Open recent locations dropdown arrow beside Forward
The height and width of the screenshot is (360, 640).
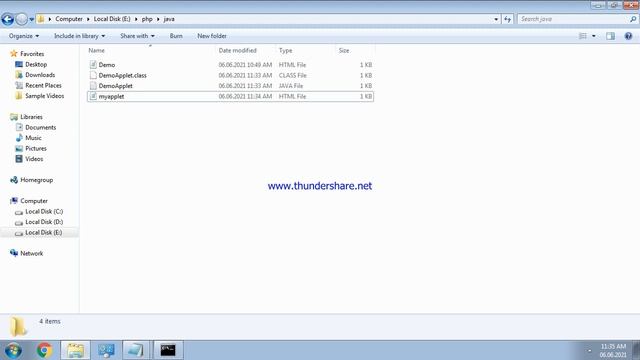click(31, 19)
